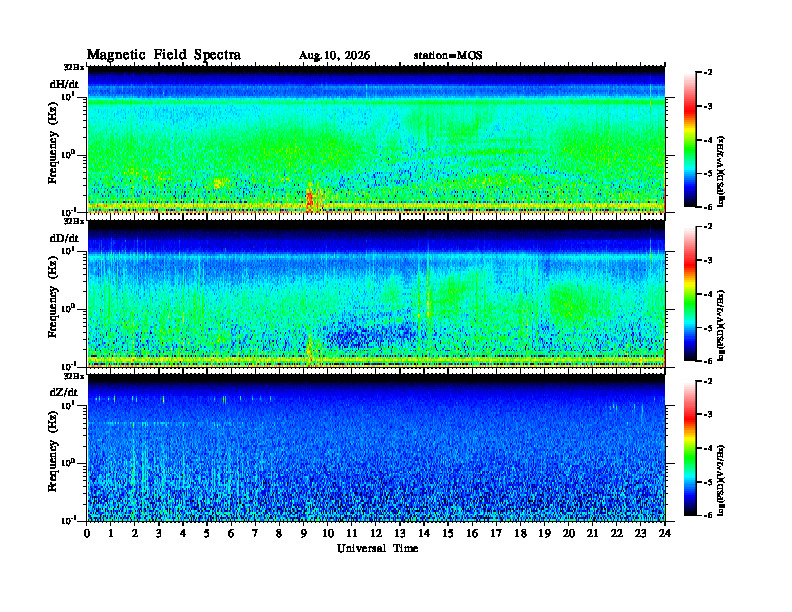The height and width of the screenshot is (612, 792).
Task: Click the "Magnetic Field Spectra" plot title
Action: (x=164, y=55)
